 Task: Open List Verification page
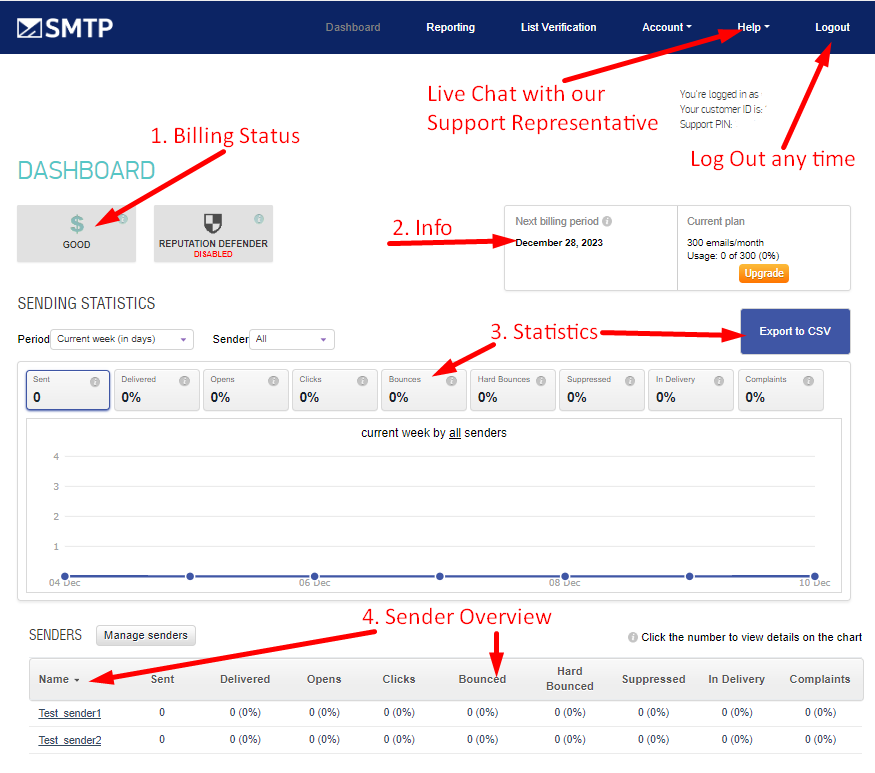coord(559,27)
